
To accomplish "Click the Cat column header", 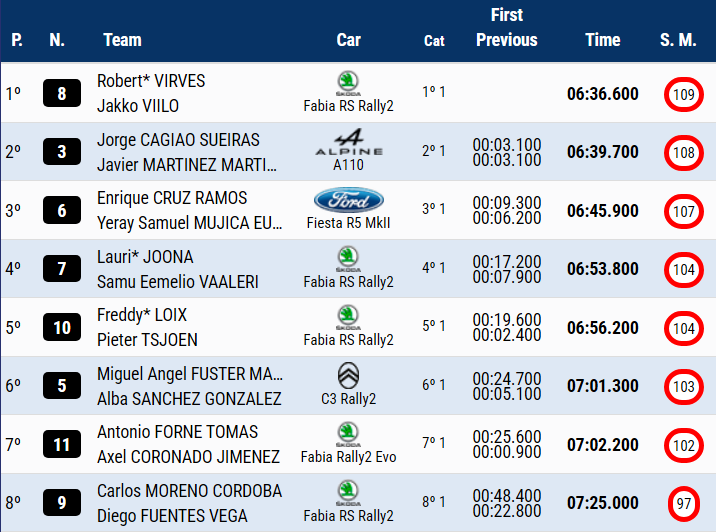I will 434,41.
